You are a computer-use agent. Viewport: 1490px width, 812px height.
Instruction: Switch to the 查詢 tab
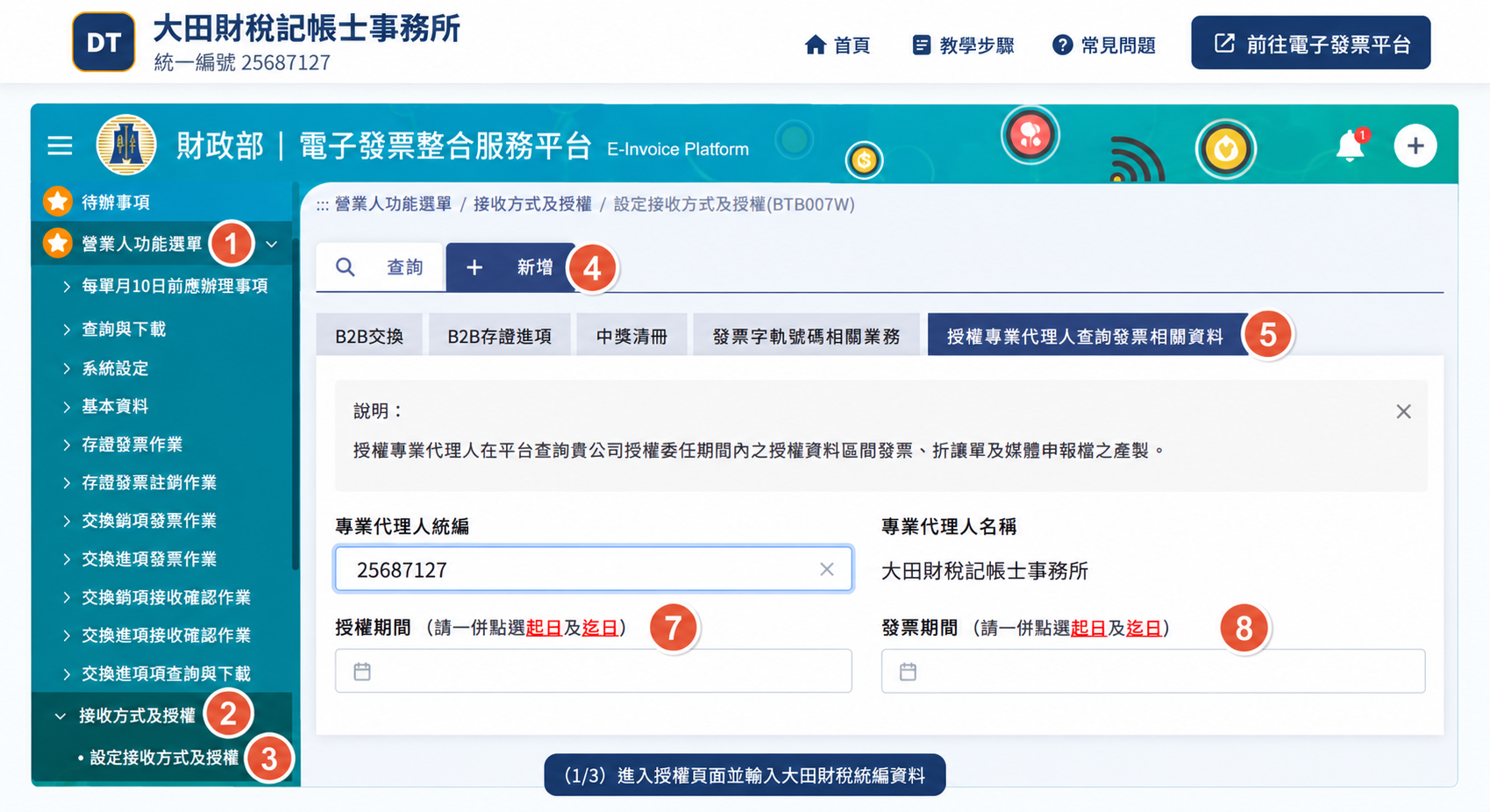(x=381, y=267)
